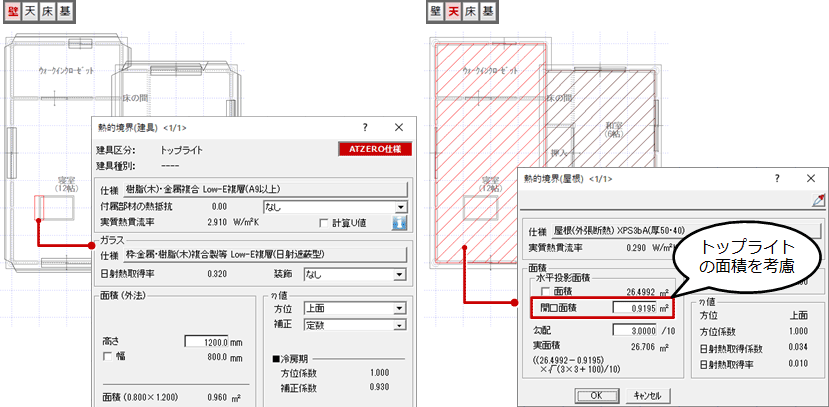Click the blue info icon beside 計算U値
The width and height of the screenshot is (829, 407).
click(x=399, y=223)
